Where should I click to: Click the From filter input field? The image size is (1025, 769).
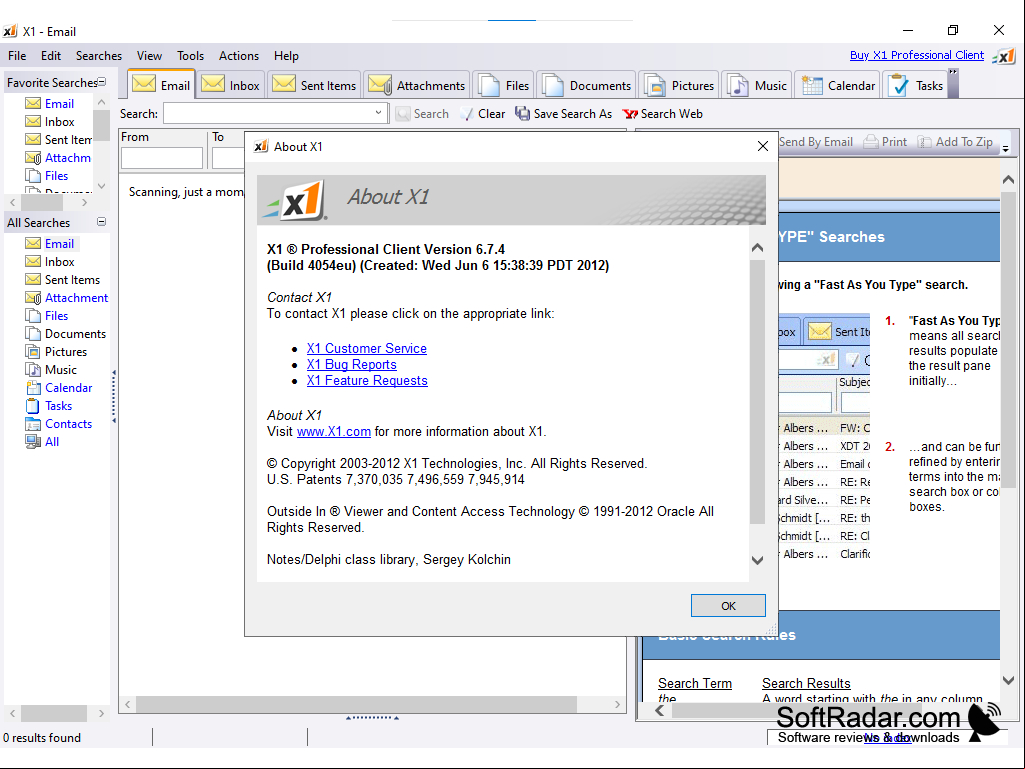[161, 158]
